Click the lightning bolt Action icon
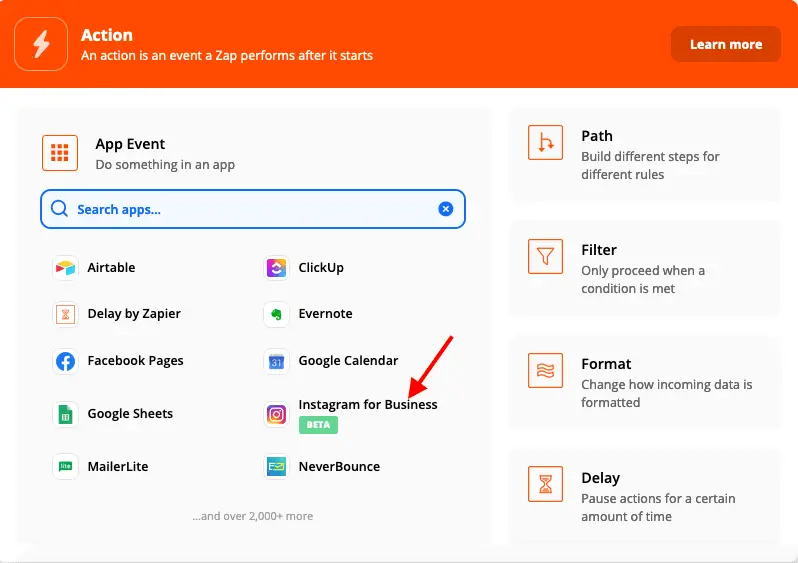This screenshot has height=563, width=798. pyautogui.click(x=41, y=44)
